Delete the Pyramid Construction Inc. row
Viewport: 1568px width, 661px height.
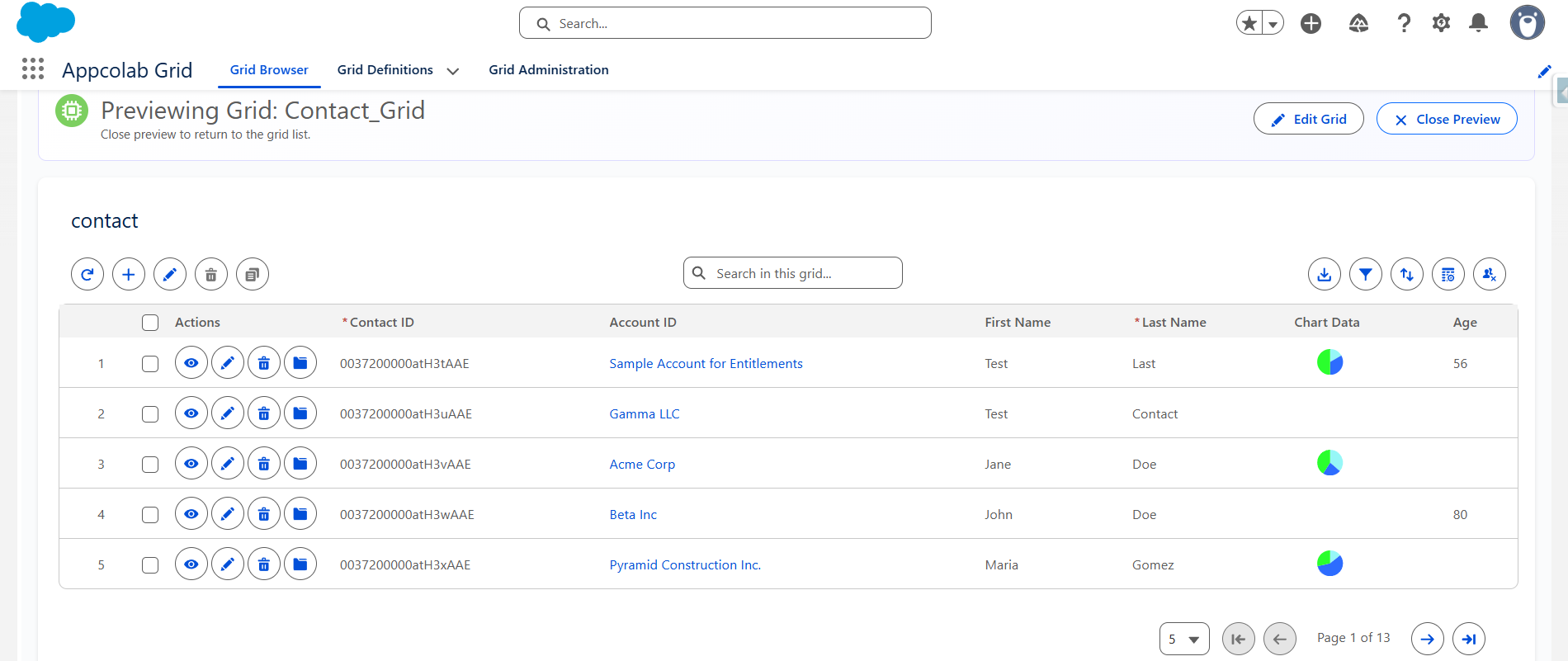(x=264, y=564)
